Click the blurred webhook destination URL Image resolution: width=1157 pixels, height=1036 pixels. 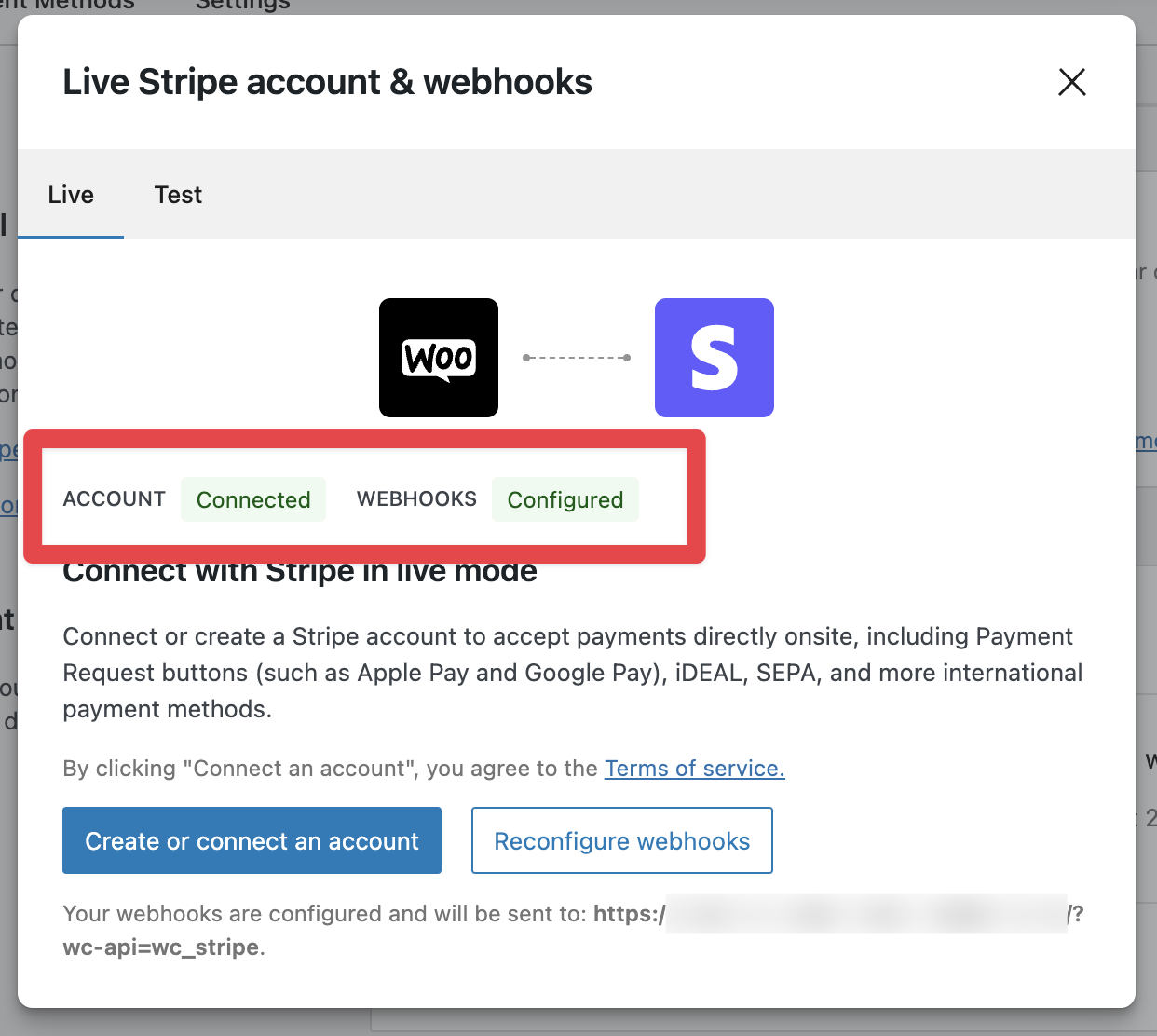point(866,914)
